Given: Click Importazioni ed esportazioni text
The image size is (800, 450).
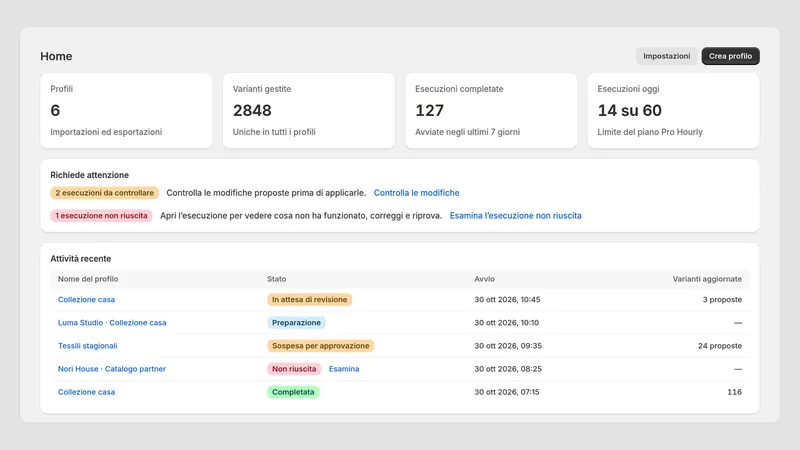Looking at the screenshot, I should (106, 132).
